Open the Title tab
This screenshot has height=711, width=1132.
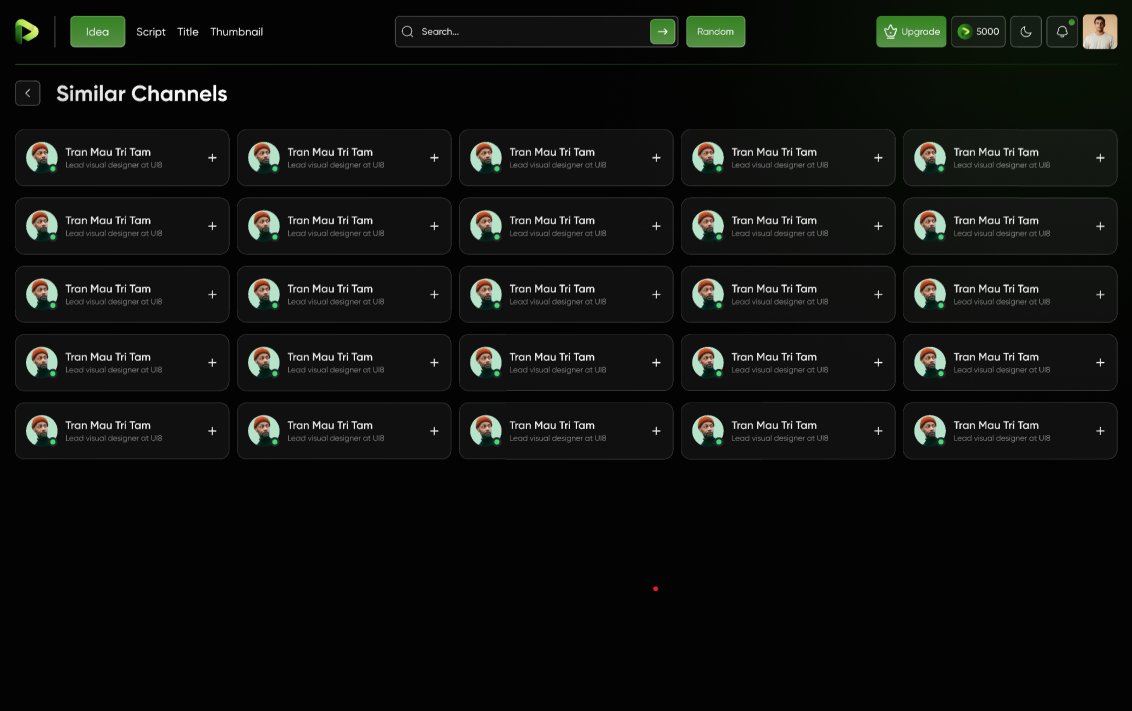[188, 32]
